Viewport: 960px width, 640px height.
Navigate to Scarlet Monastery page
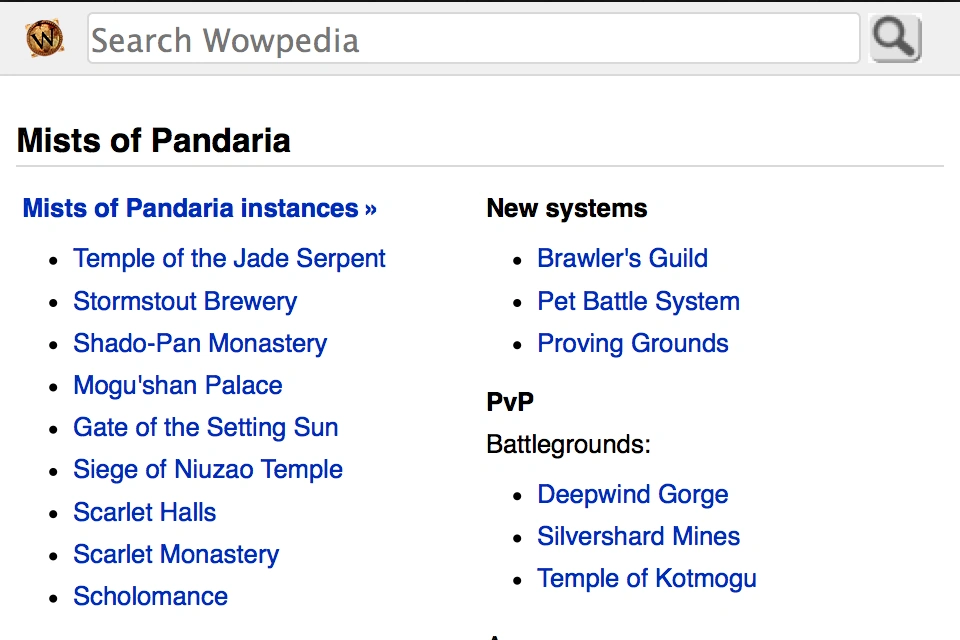(176, 554)
